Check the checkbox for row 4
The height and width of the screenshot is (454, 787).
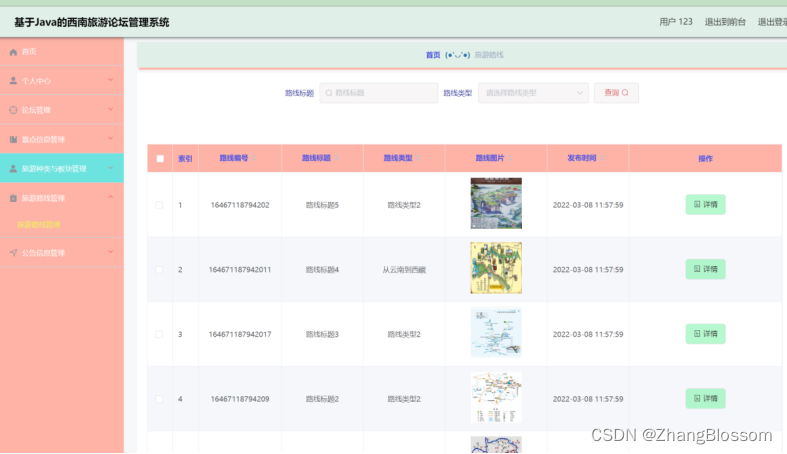(159, 399)
